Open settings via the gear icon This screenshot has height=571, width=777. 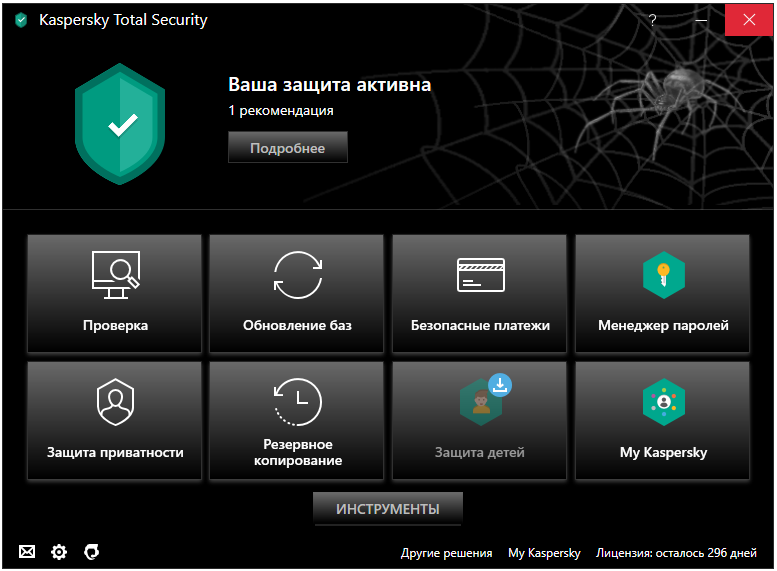pyautogui.click(x=59, y=552)
